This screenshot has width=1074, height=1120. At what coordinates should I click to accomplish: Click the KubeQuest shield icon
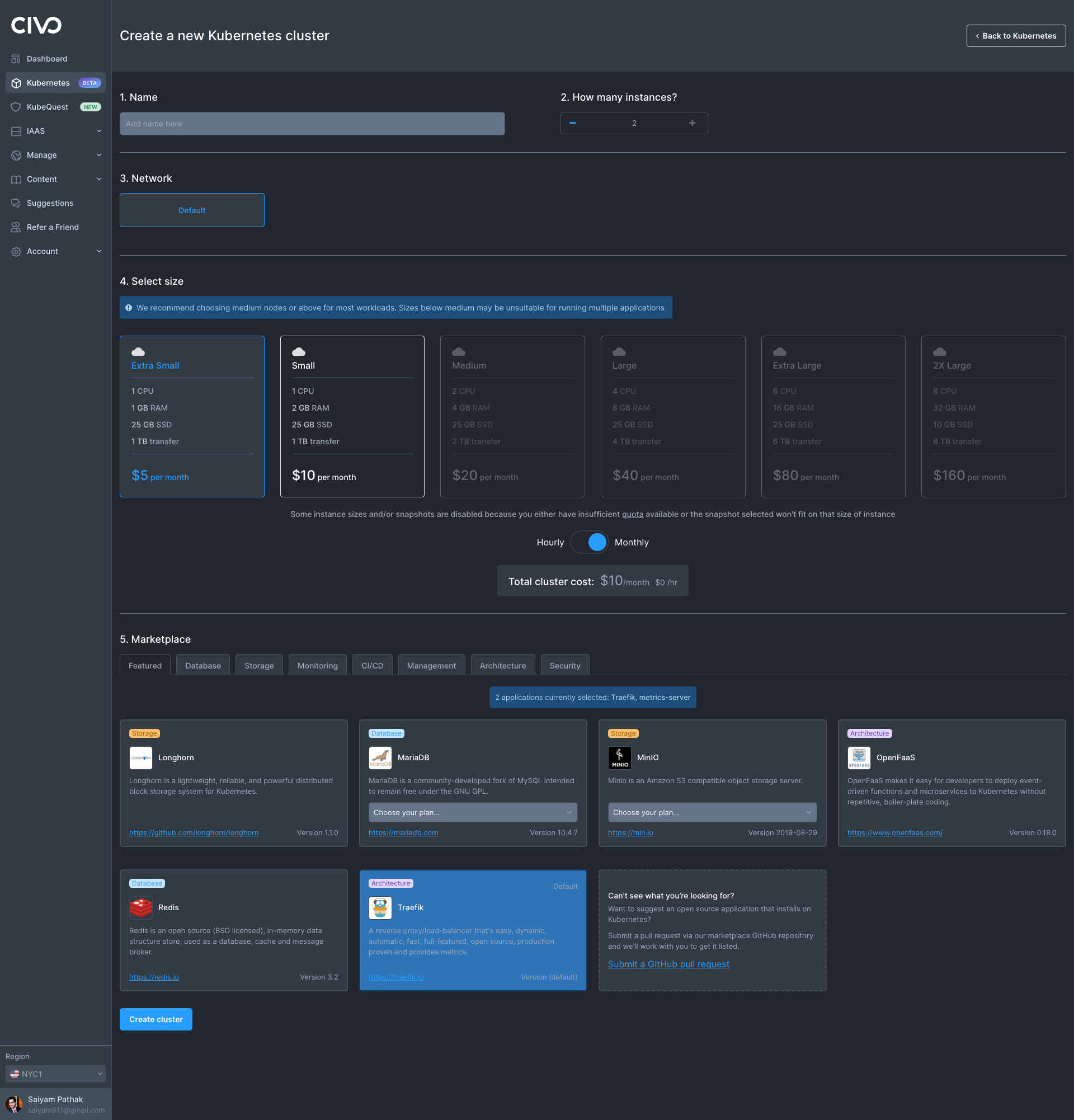16,107
